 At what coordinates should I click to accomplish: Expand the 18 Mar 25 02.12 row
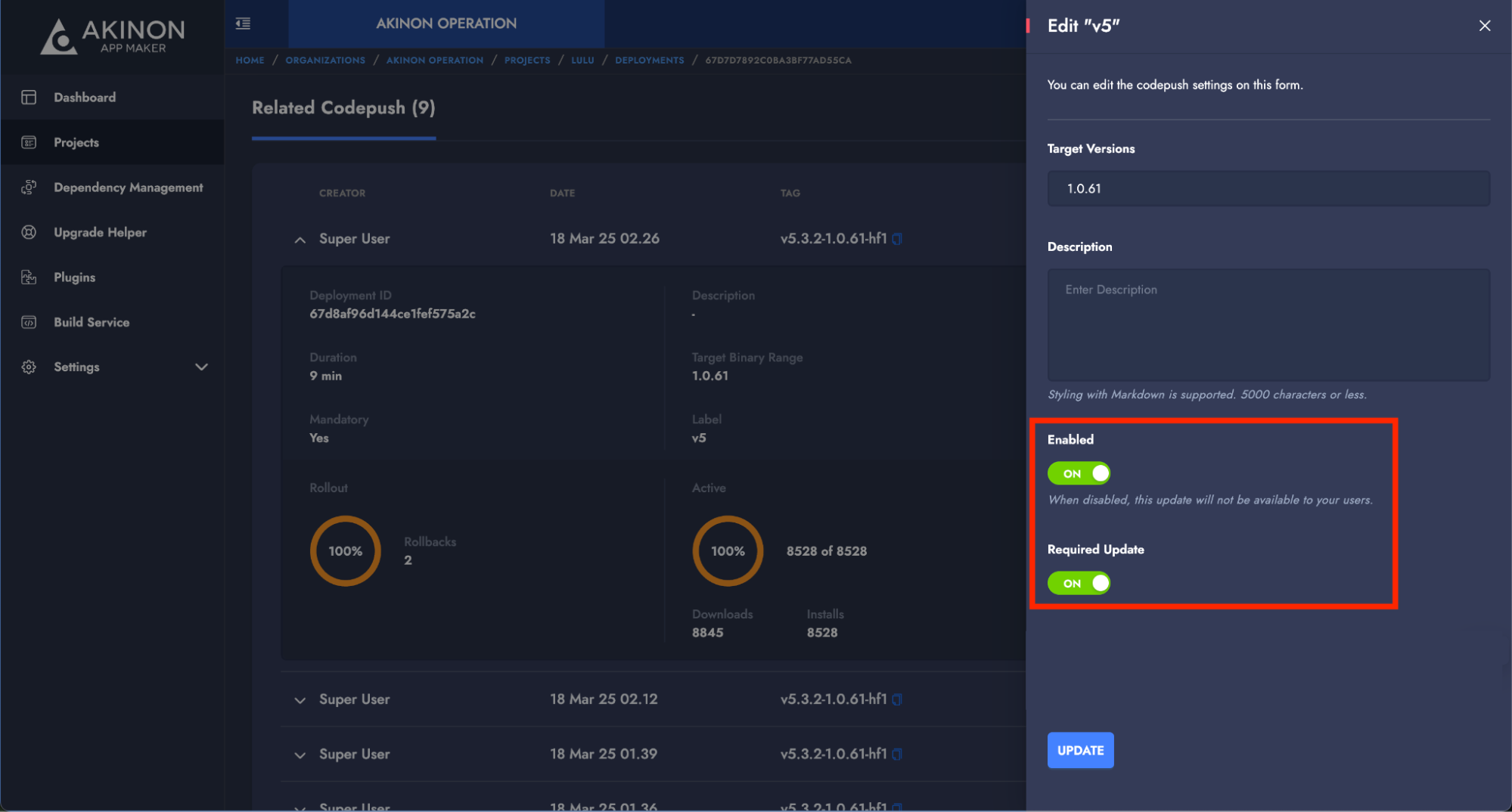300,700
